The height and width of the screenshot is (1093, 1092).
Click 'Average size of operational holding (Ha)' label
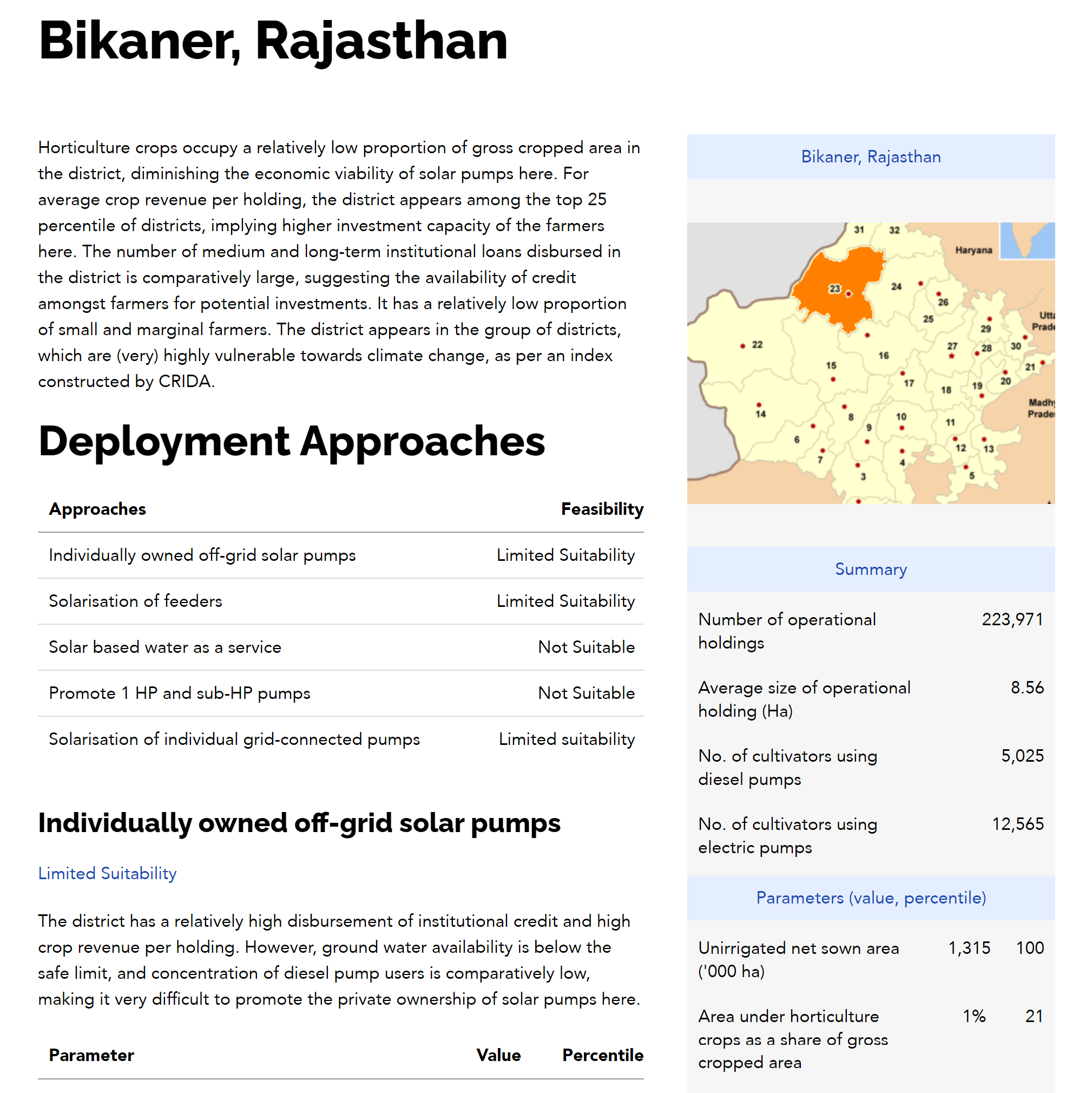click(804, 699)
